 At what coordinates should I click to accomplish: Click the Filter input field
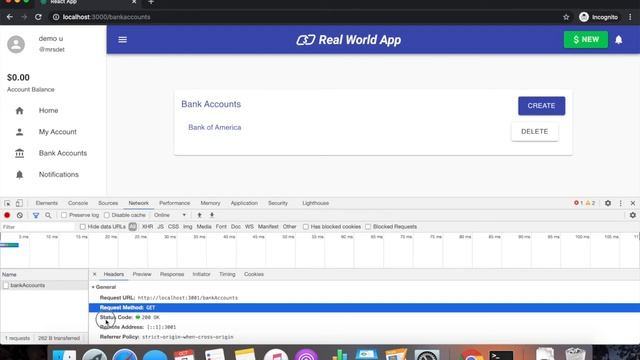(38, 227)
